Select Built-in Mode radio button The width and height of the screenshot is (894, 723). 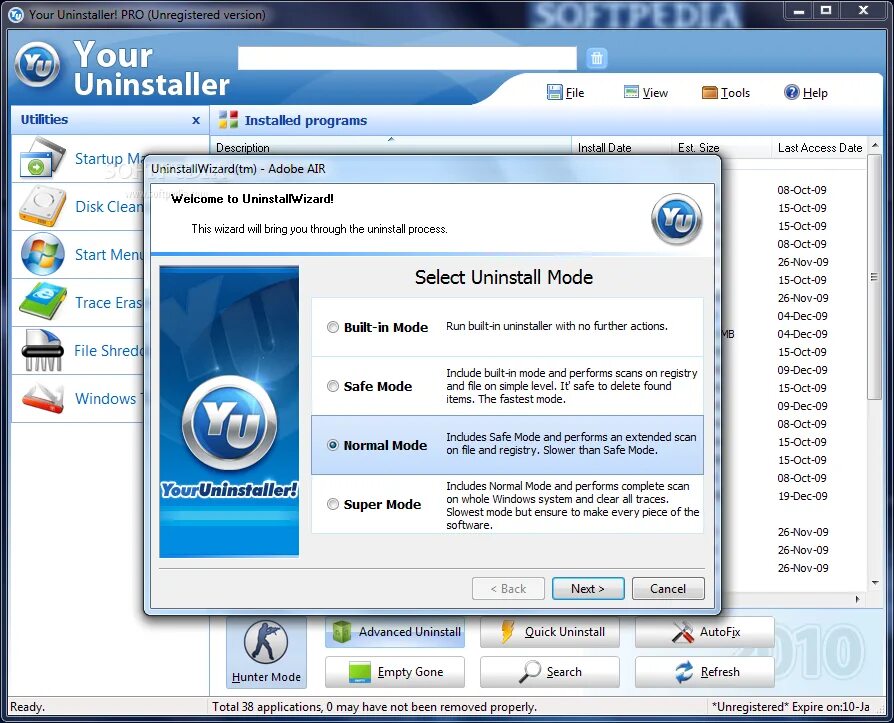pos(332,327)
